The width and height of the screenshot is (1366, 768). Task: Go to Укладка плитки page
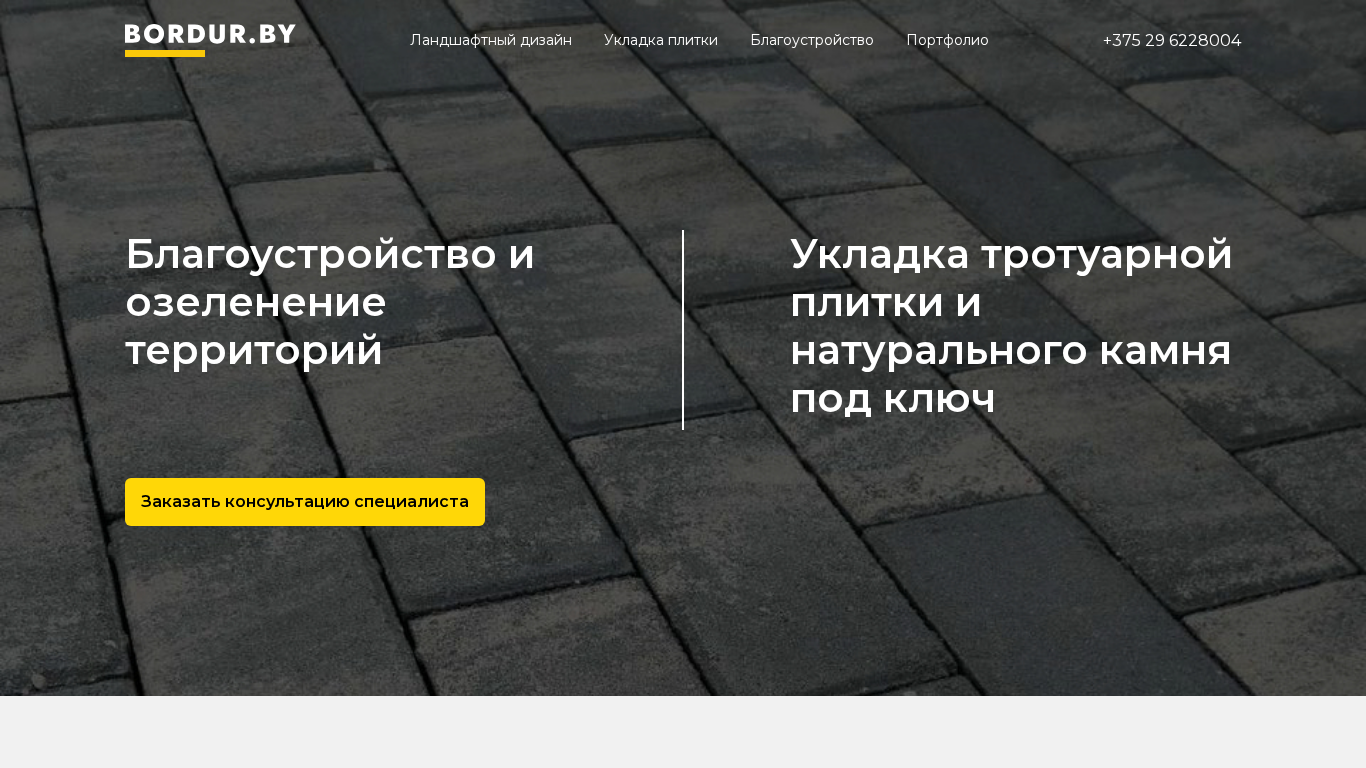pos(661,40)
